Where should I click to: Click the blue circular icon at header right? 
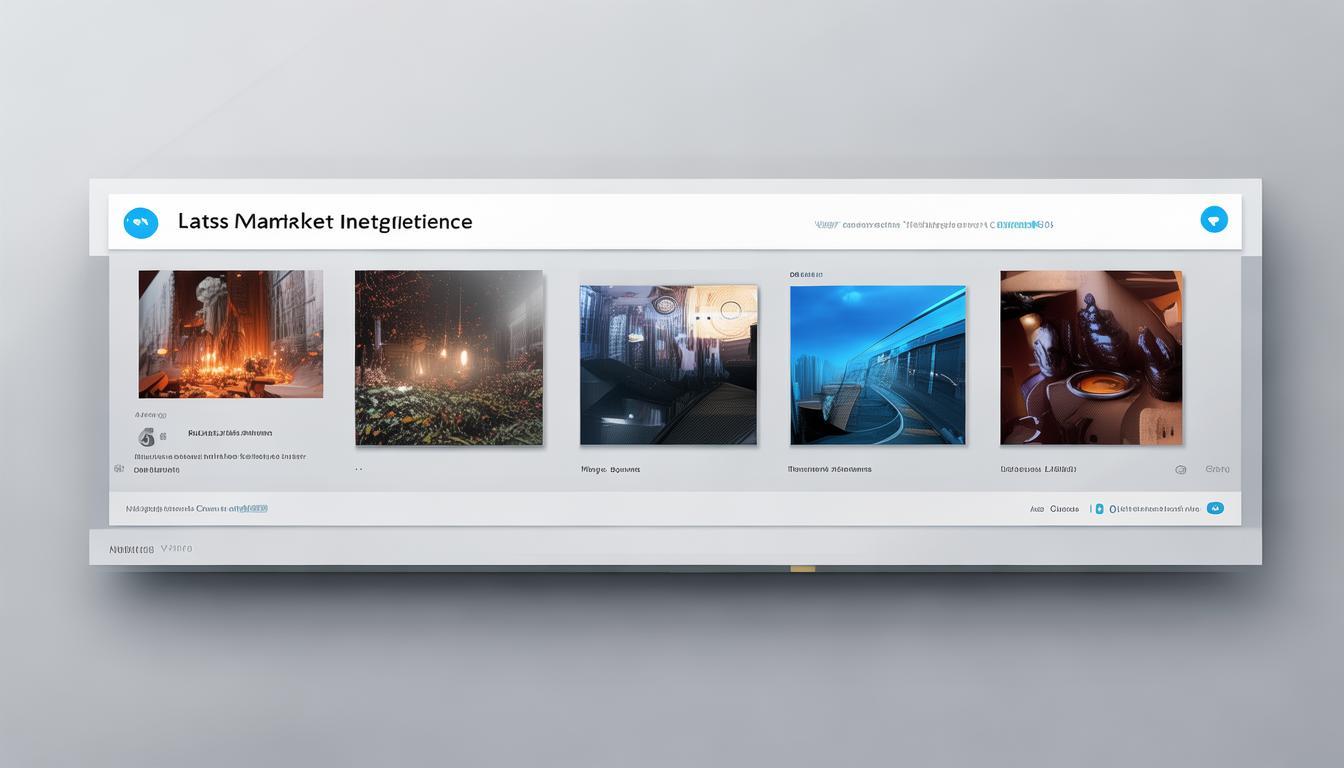coord(1213,220)
